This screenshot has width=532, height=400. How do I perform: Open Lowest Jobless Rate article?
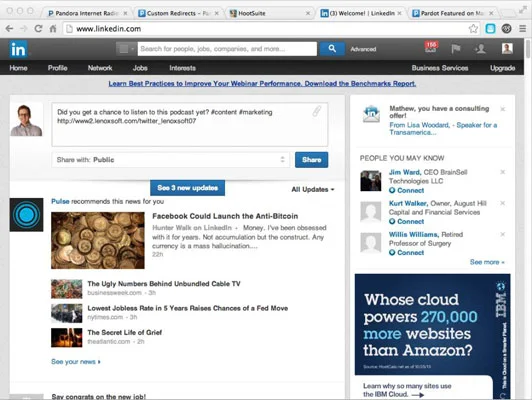click(x=188, y=308)
